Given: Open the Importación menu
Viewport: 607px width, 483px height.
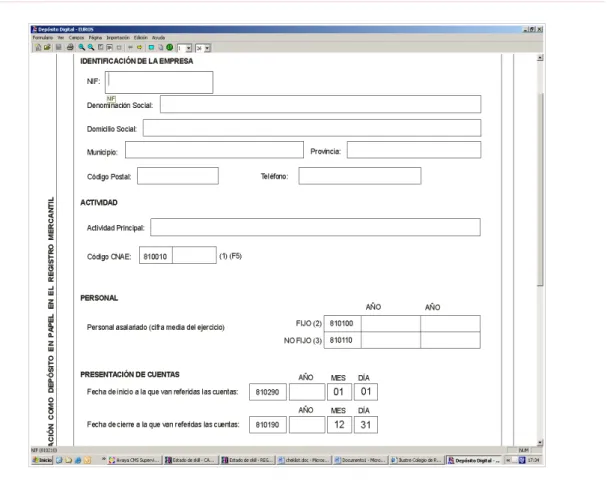Looking at the screenshot, I should 118,38.
